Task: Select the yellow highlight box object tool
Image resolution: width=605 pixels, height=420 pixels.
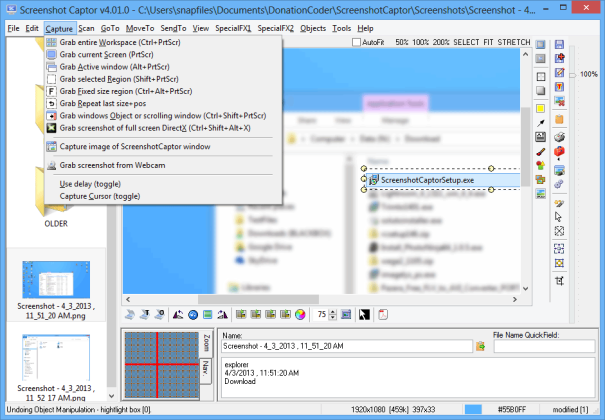Action: [541, 109]
